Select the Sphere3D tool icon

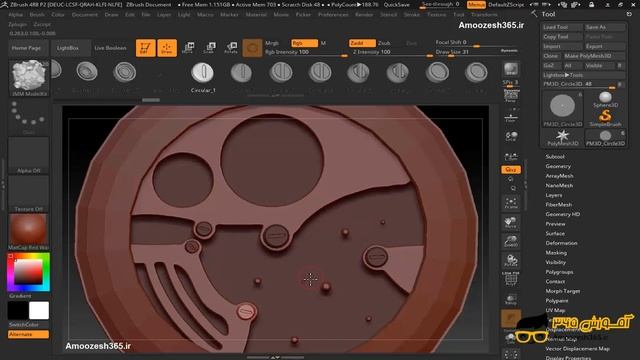605,99
